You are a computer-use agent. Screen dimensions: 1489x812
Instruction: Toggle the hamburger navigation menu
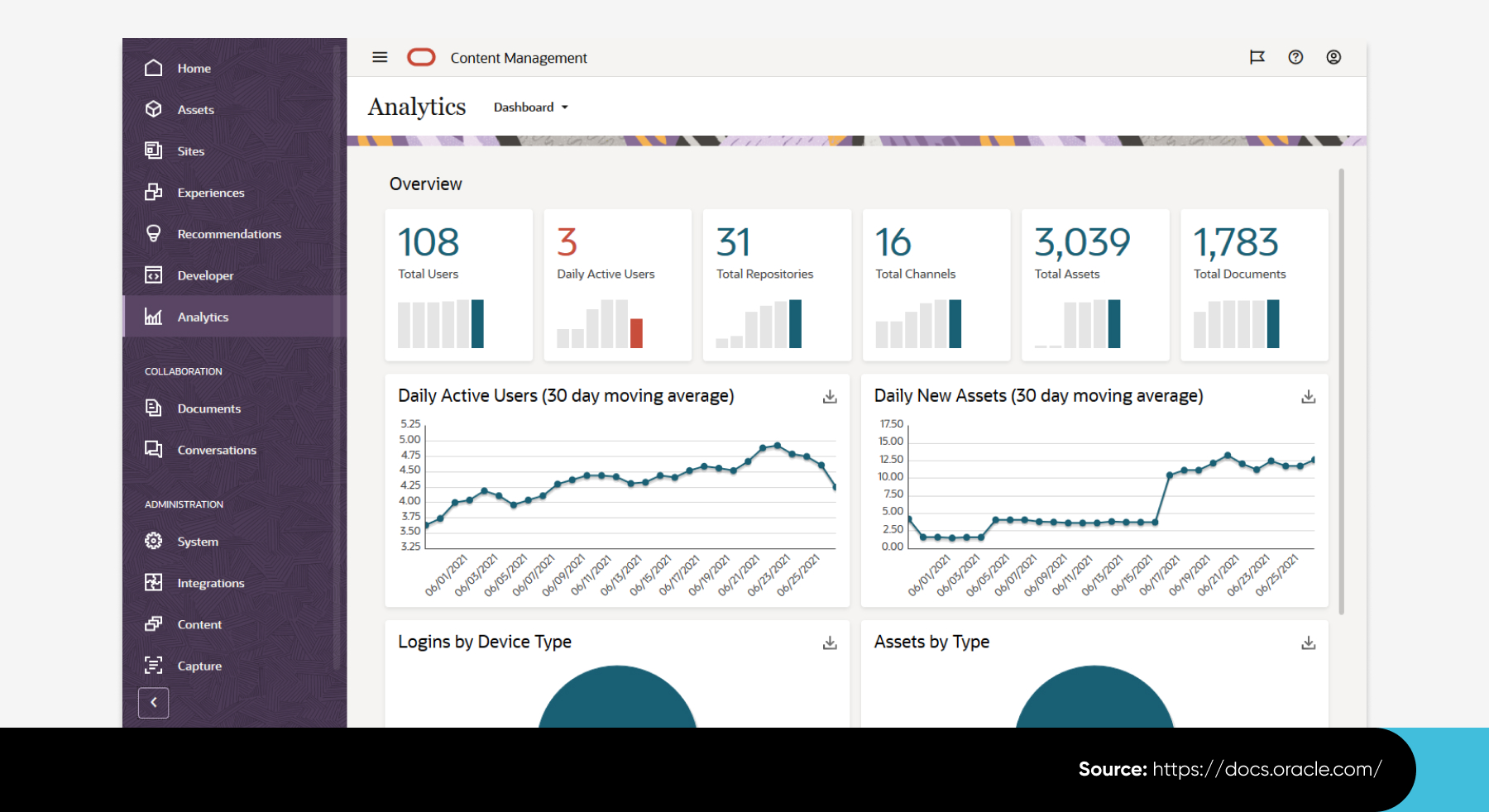380,57
